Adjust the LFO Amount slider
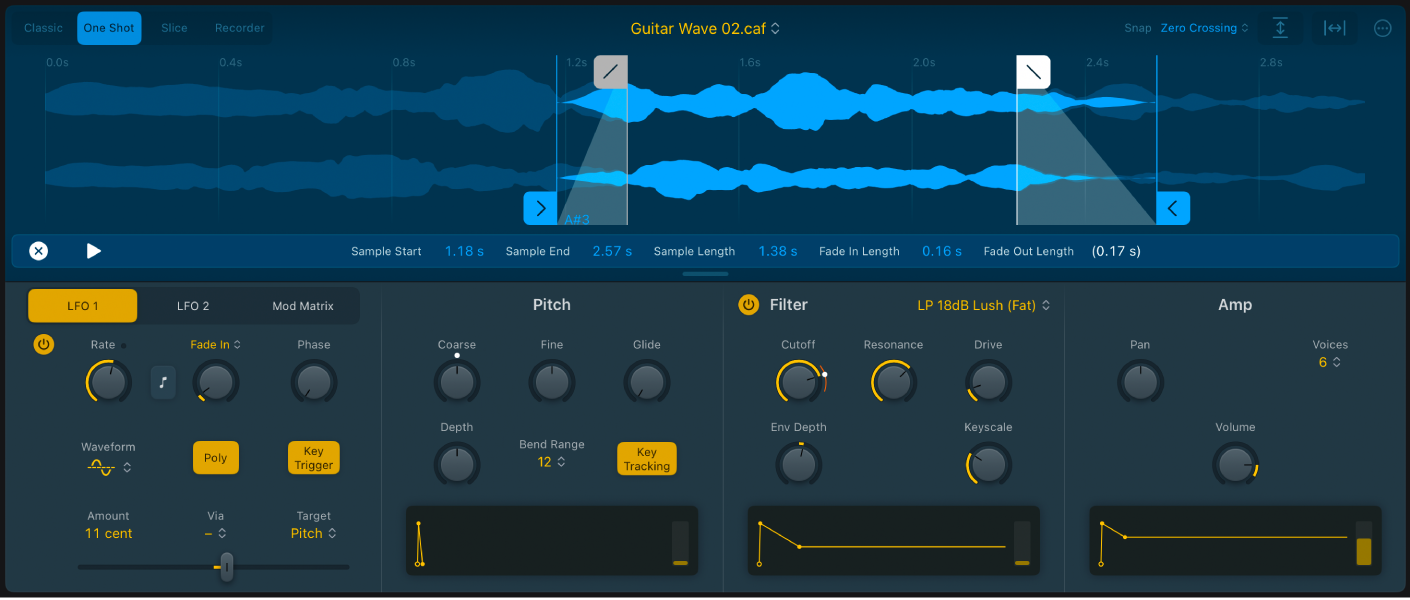The height and width of the screenshot is (600, 1410). tap(226, 567)
